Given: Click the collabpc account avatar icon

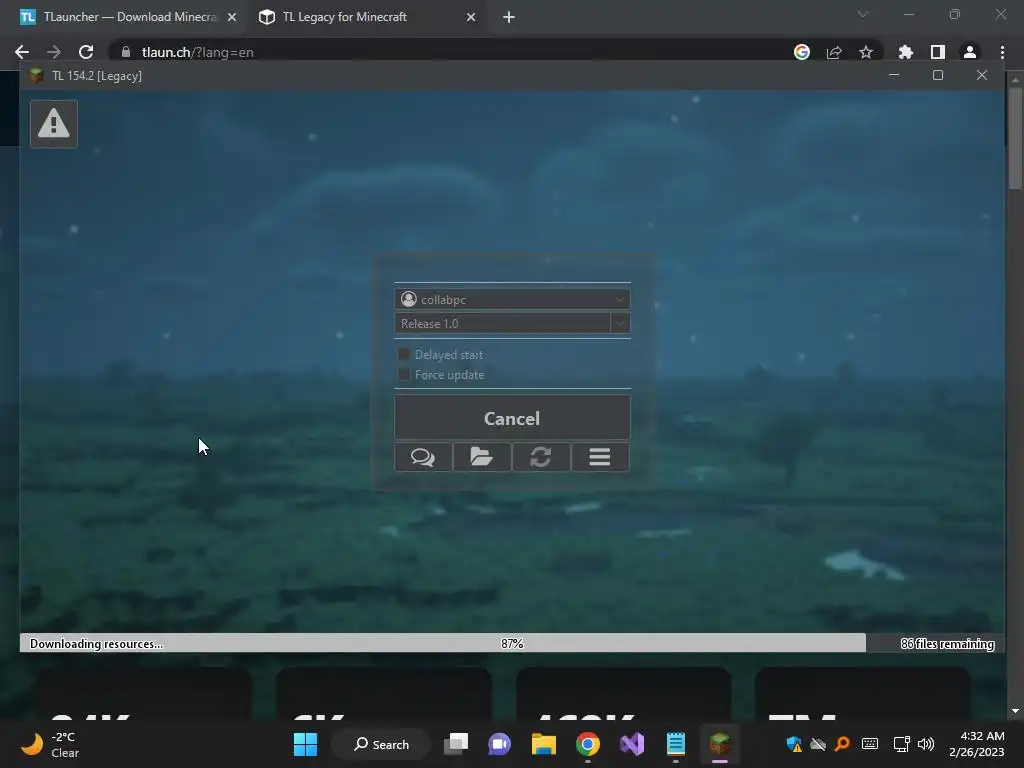Looking at the screenshot, I should point(409,299).
